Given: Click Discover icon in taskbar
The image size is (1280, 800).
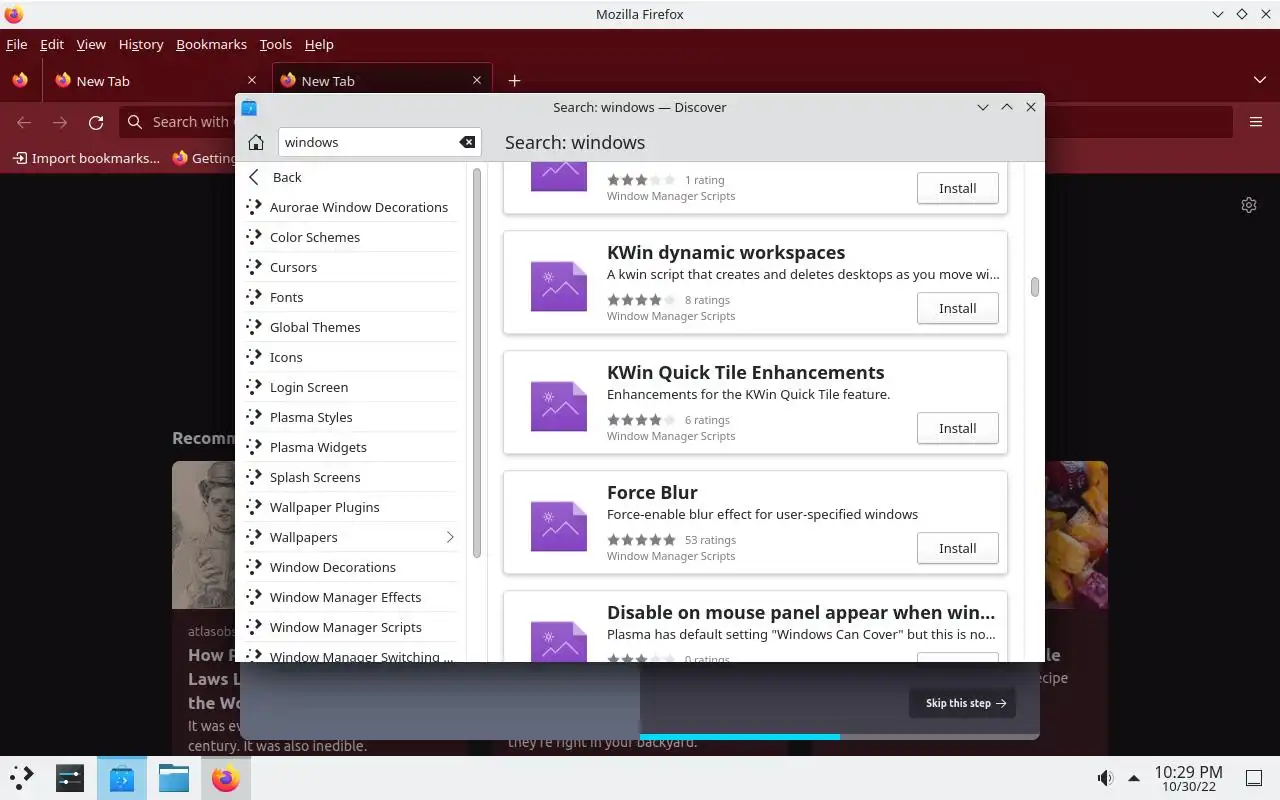Looking at the screenshot, I should 122,777.
